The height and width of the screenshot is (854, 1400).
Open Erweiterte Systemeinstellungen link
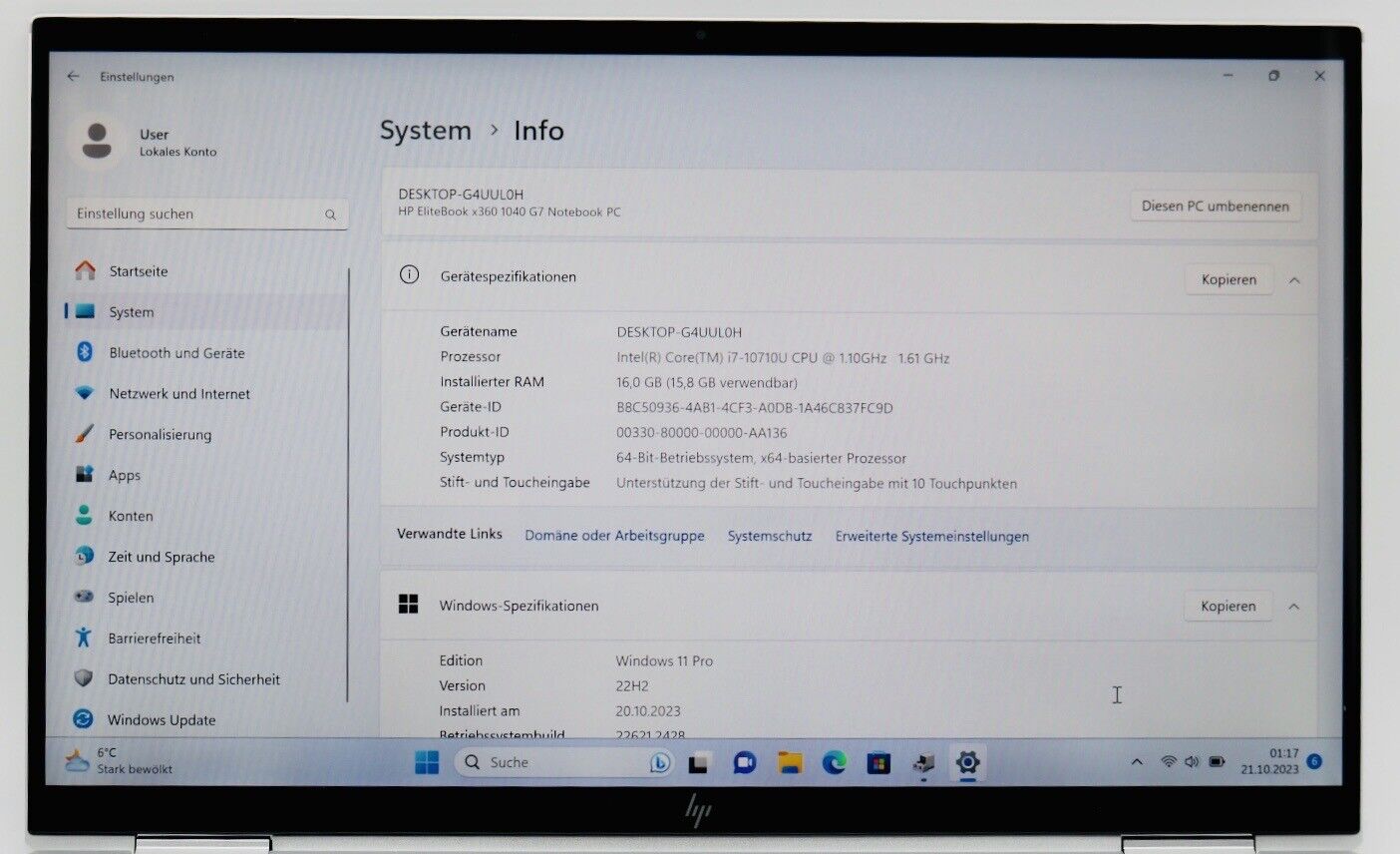[931, 537]
